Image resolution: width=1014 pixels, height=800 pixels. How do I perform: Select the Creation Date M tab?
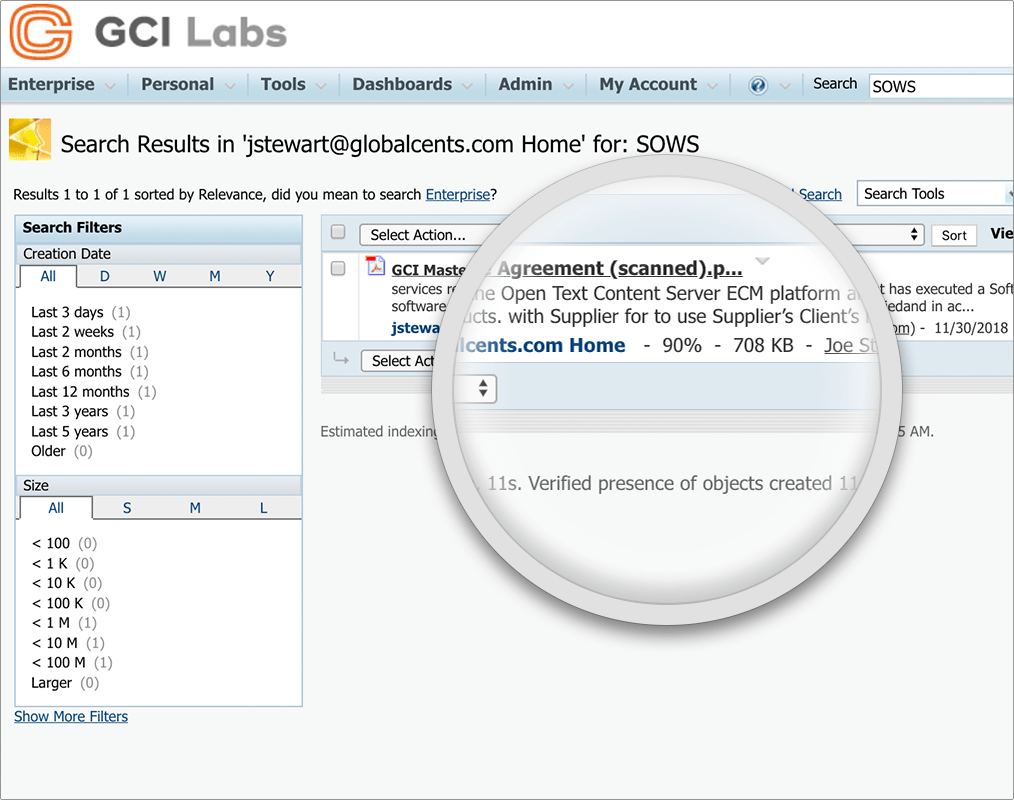(215, 276)
